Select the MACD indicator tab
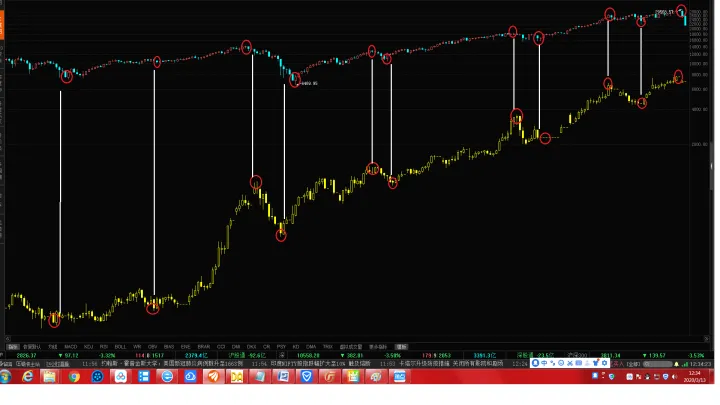This screenshot has height=405, width=720. (x=71, y=347)
